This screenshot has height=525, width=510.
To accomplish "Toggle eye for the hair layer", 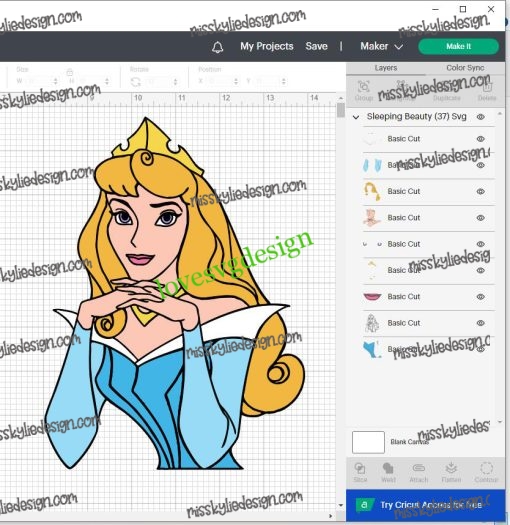I will 481,192.
